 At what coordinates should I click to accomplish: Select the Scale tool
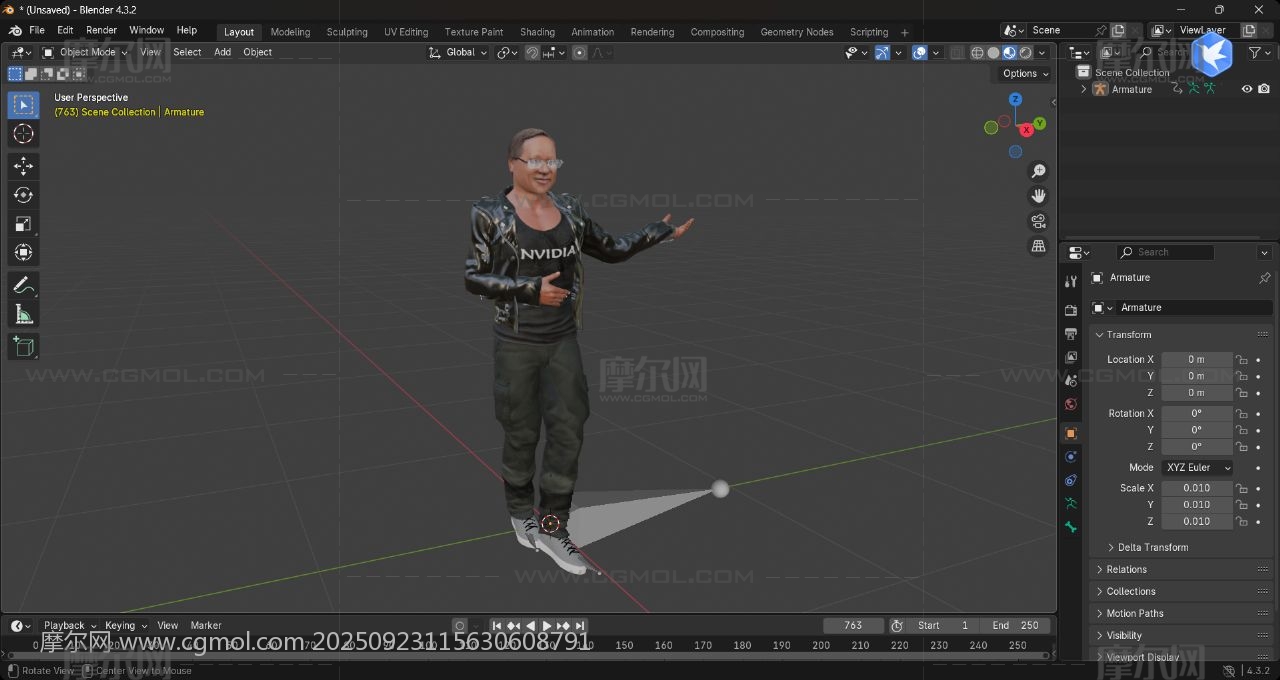[x=23, y=224]
